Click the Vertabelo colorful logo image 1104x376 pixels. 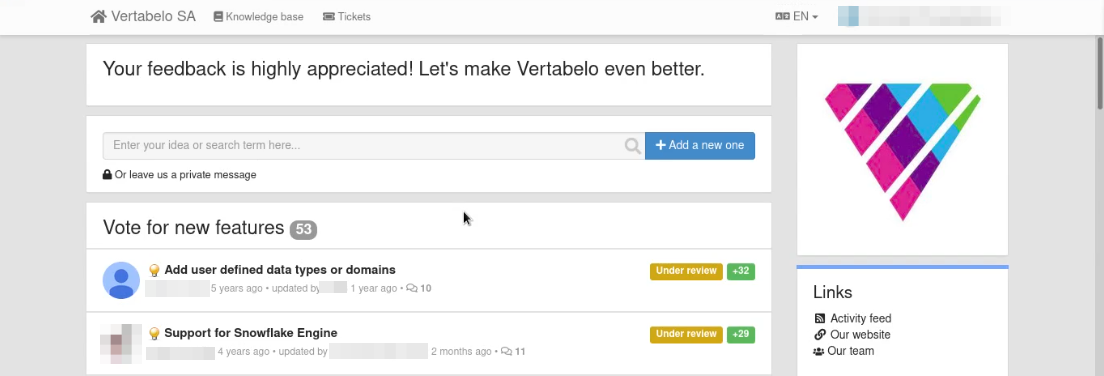click(x=903, y=151)
